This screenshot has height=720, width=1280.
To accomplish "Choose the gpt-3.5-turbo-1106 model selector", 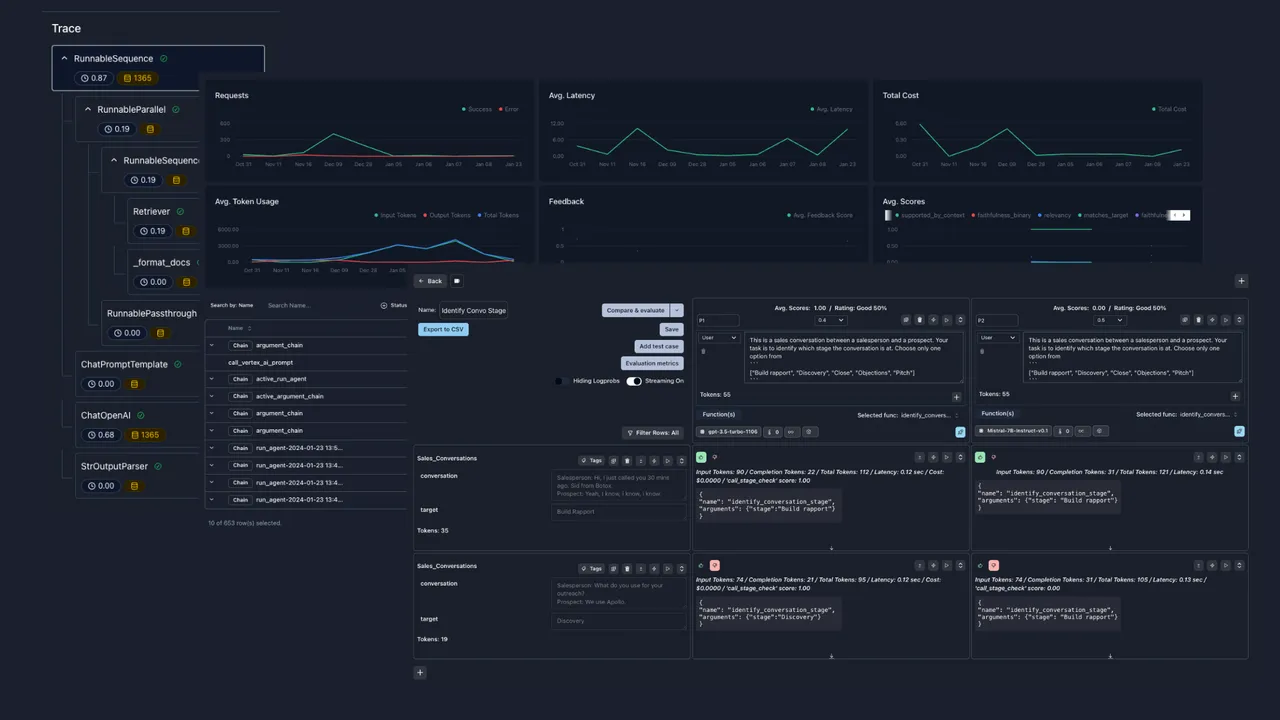I will tap(729, 431).
